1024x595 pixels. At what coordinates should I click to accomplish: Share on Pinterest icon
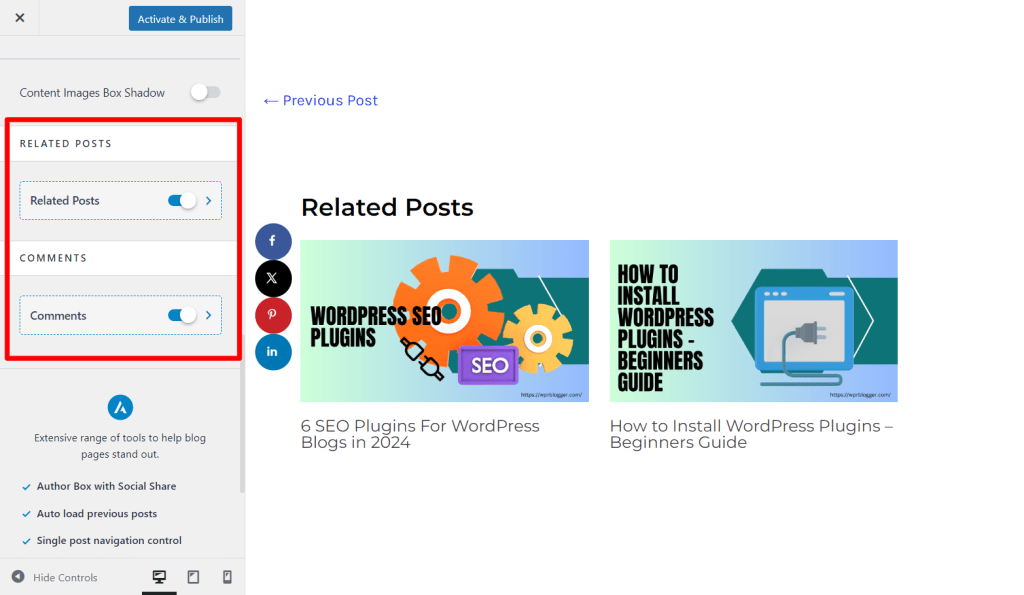[273, 315]
